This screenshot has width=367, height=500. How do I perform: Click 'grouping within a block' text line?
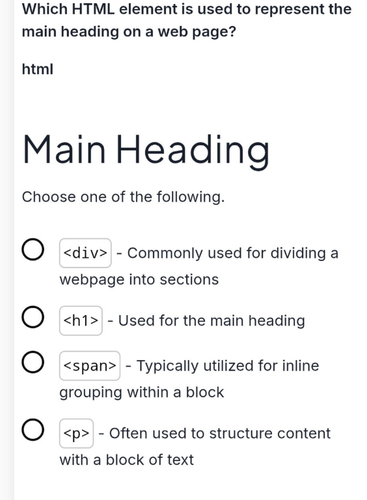coord(142,392)
